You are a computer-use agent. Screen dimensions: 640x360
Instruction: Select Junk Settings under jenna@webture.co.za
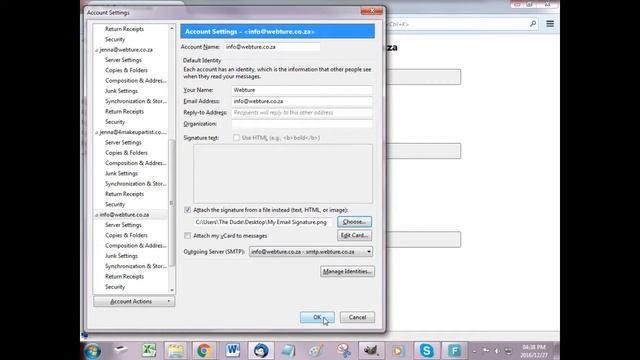pyautogui.click(x=121, y=91)
